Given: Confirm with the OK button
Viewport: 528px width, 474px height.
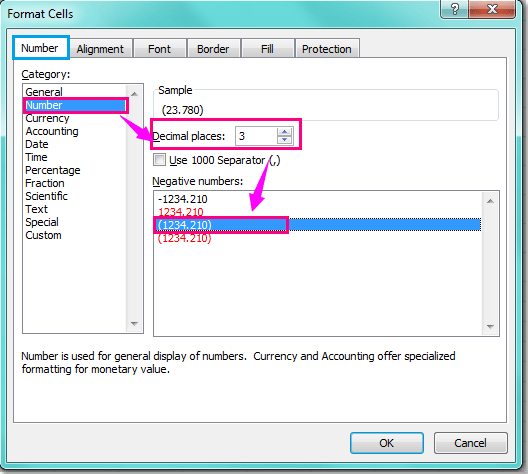Looking at the screenshot, I should coord(387,443).
